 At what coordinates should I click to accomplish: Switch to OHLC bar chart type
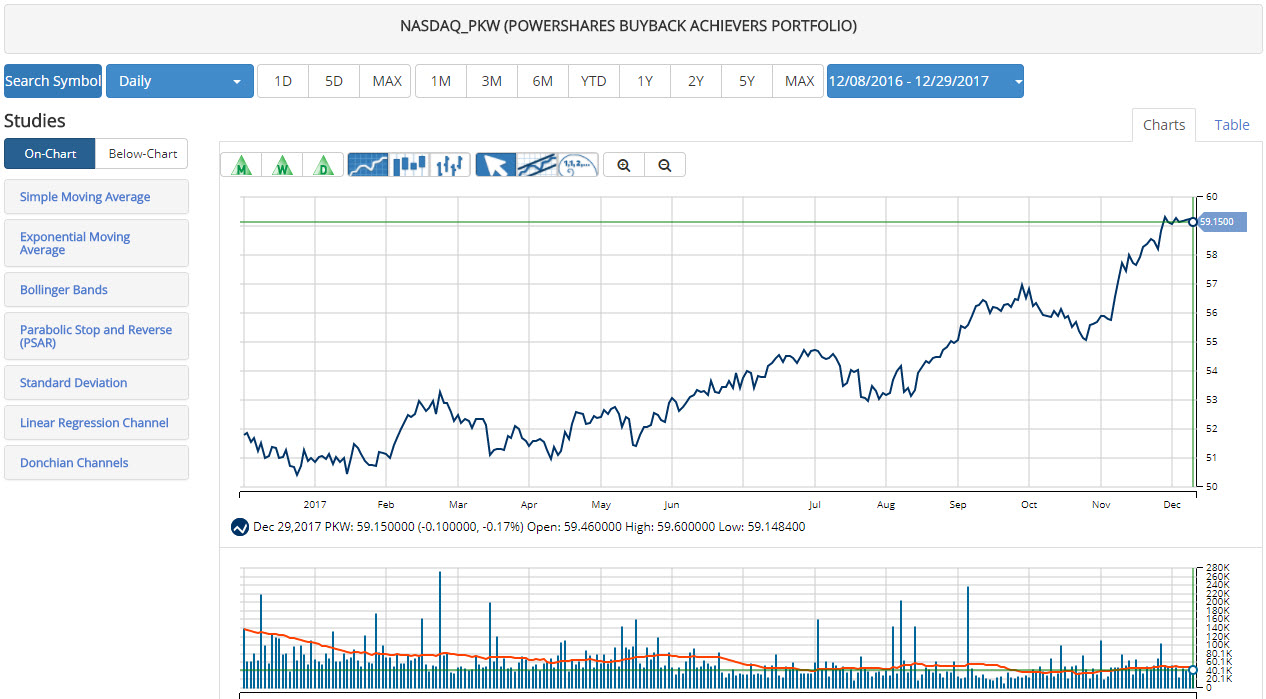[x=450, y=165]
